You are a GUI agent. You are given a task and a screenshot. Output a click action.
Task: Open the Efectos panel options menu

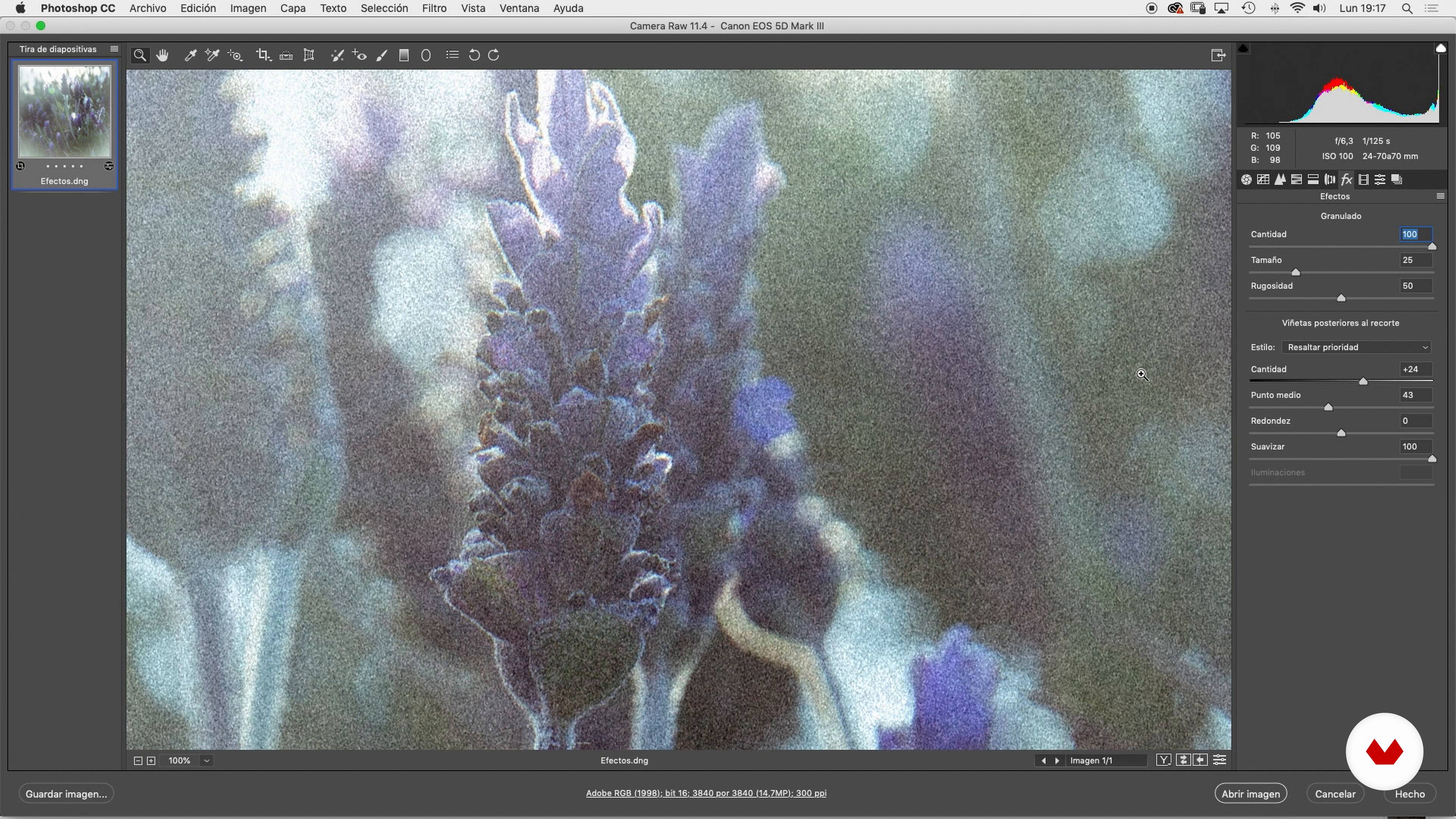coord(1440,196)
